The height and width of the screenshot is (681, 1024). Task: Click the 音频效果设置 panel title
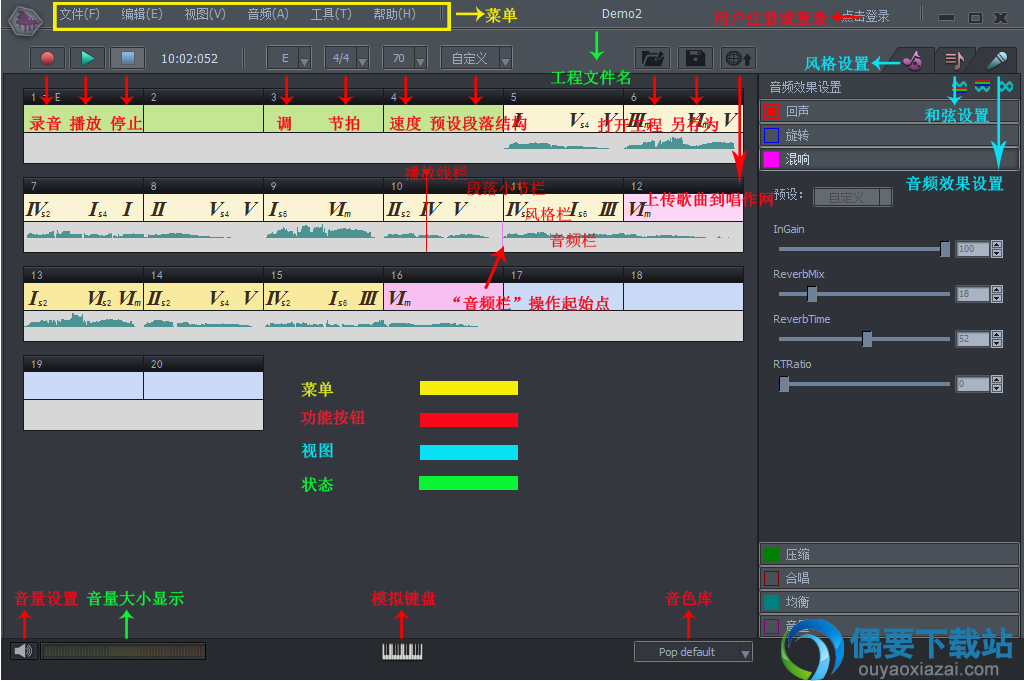coord(805,87)
